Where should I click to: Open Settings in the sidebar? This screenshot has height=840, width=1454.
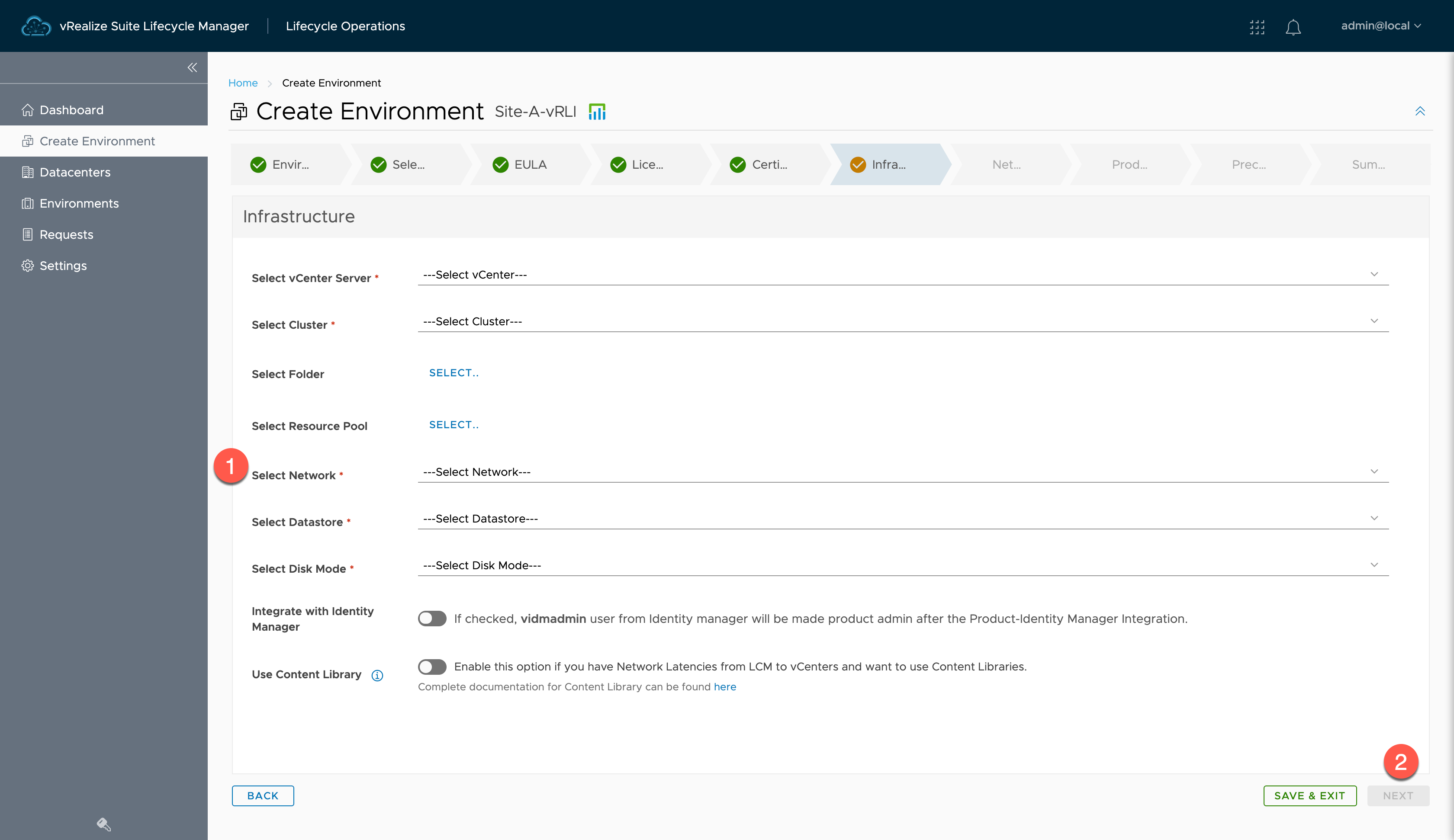104,266
